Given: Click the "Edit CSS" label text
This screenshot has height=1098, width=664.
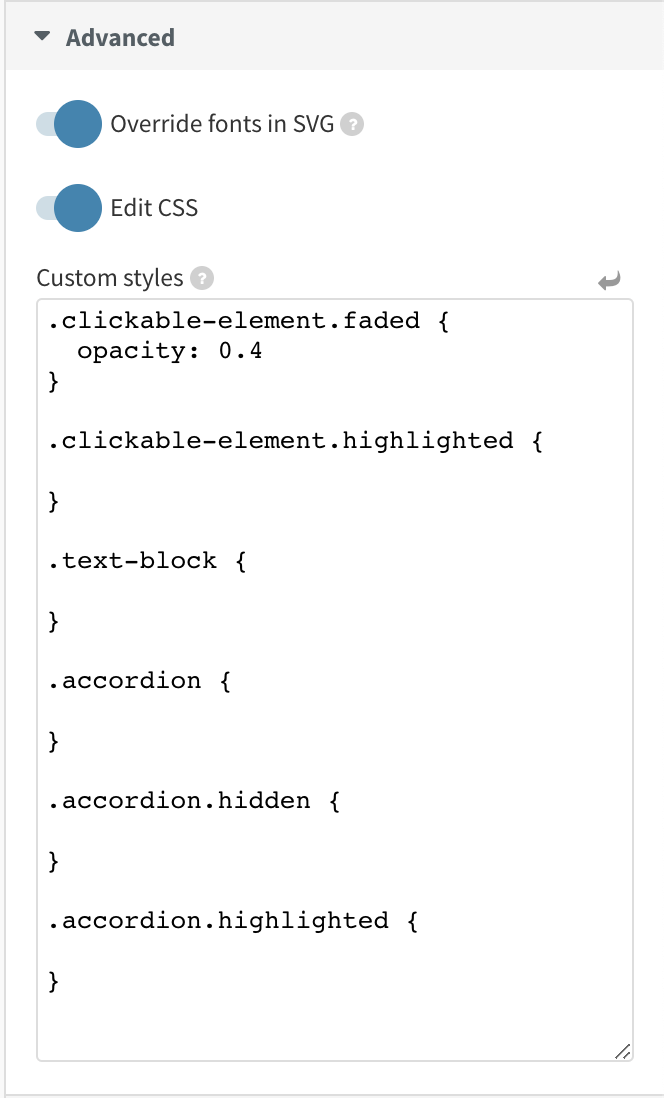Looking at the screenshot, I should [x=154, y=208].
